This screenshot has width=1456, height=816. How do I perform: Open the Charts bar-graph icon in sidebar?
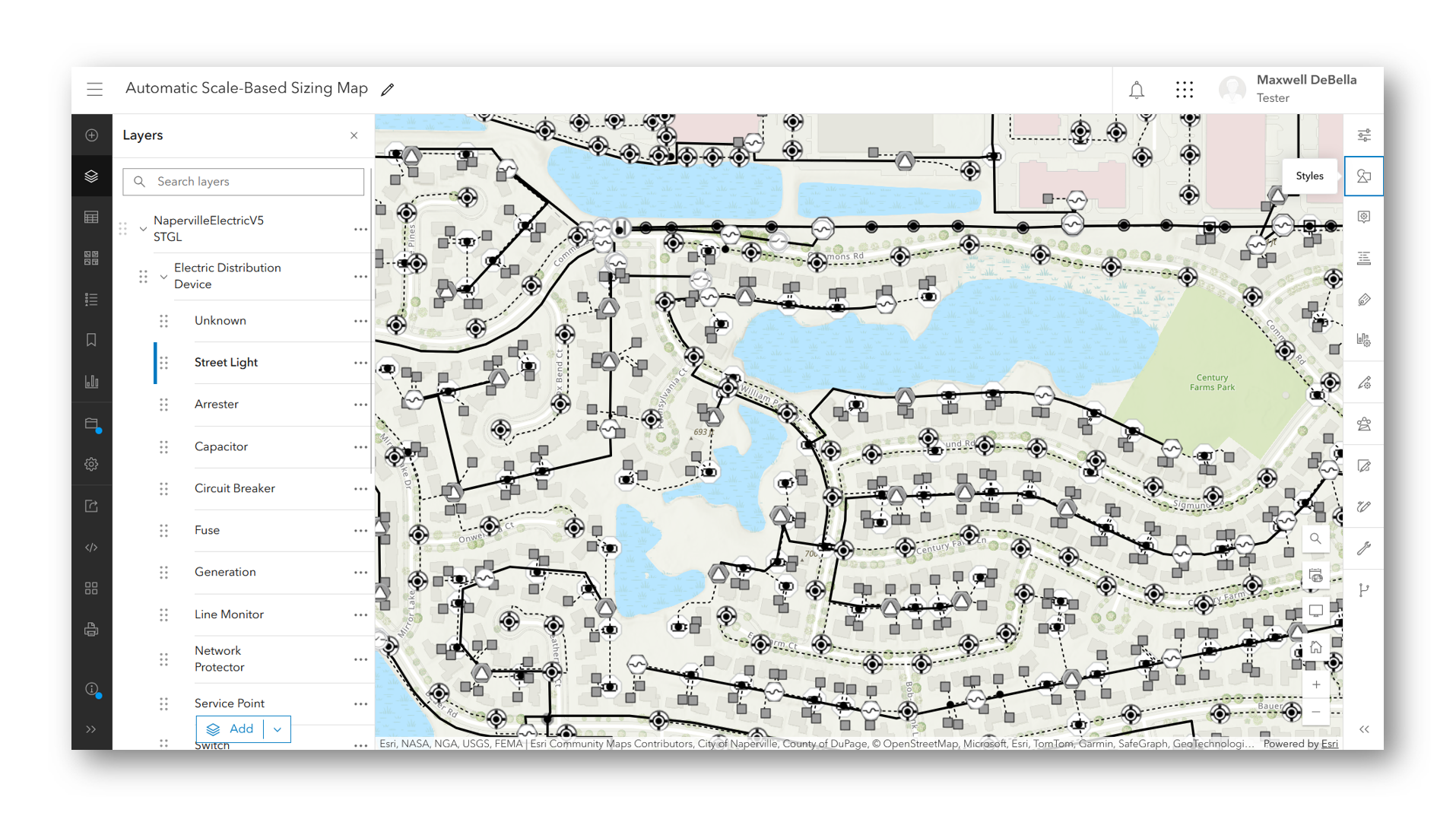click(x=91, y=382)
